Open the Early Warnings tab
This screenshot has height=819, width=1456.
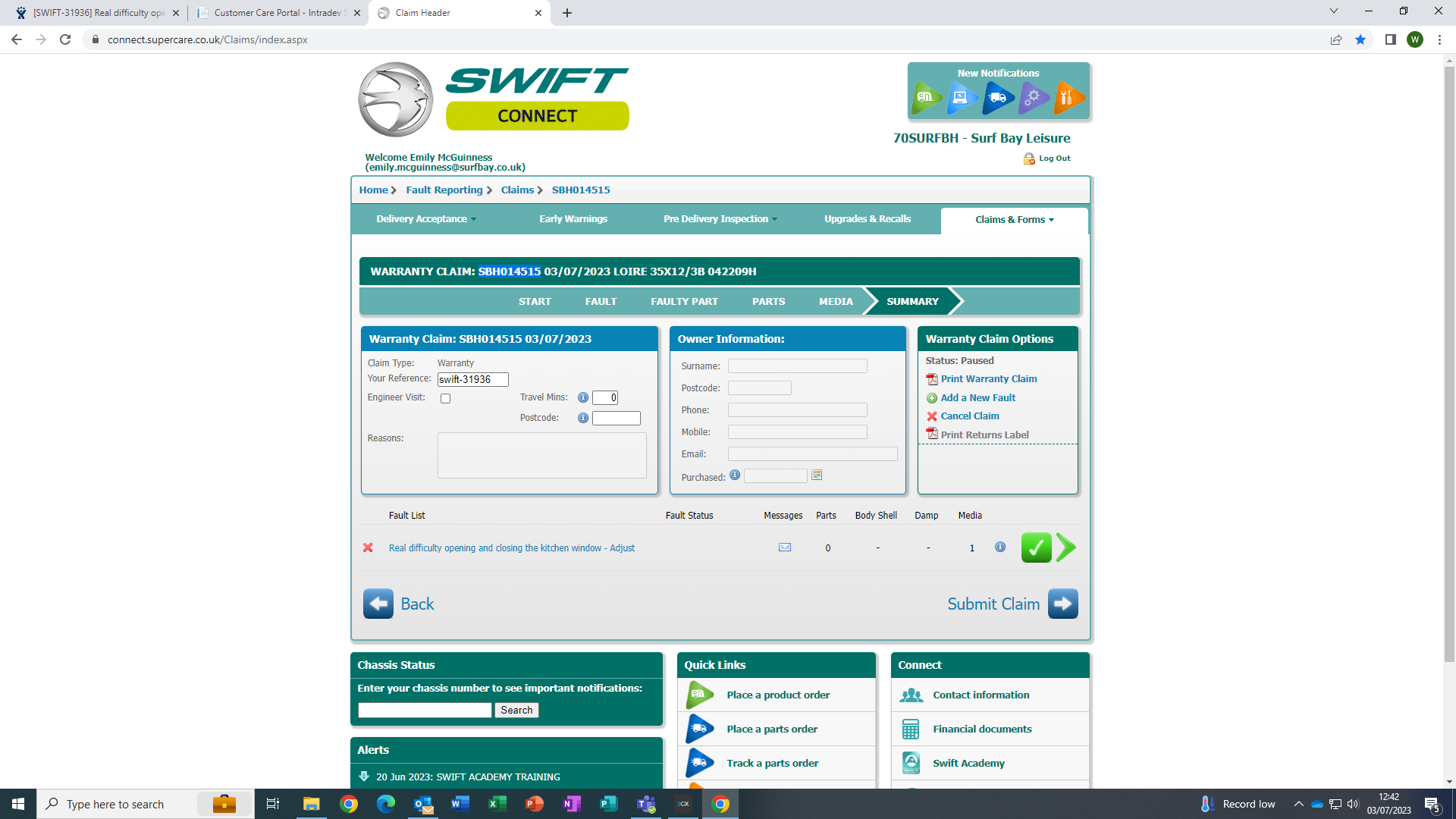coord(573,219)
